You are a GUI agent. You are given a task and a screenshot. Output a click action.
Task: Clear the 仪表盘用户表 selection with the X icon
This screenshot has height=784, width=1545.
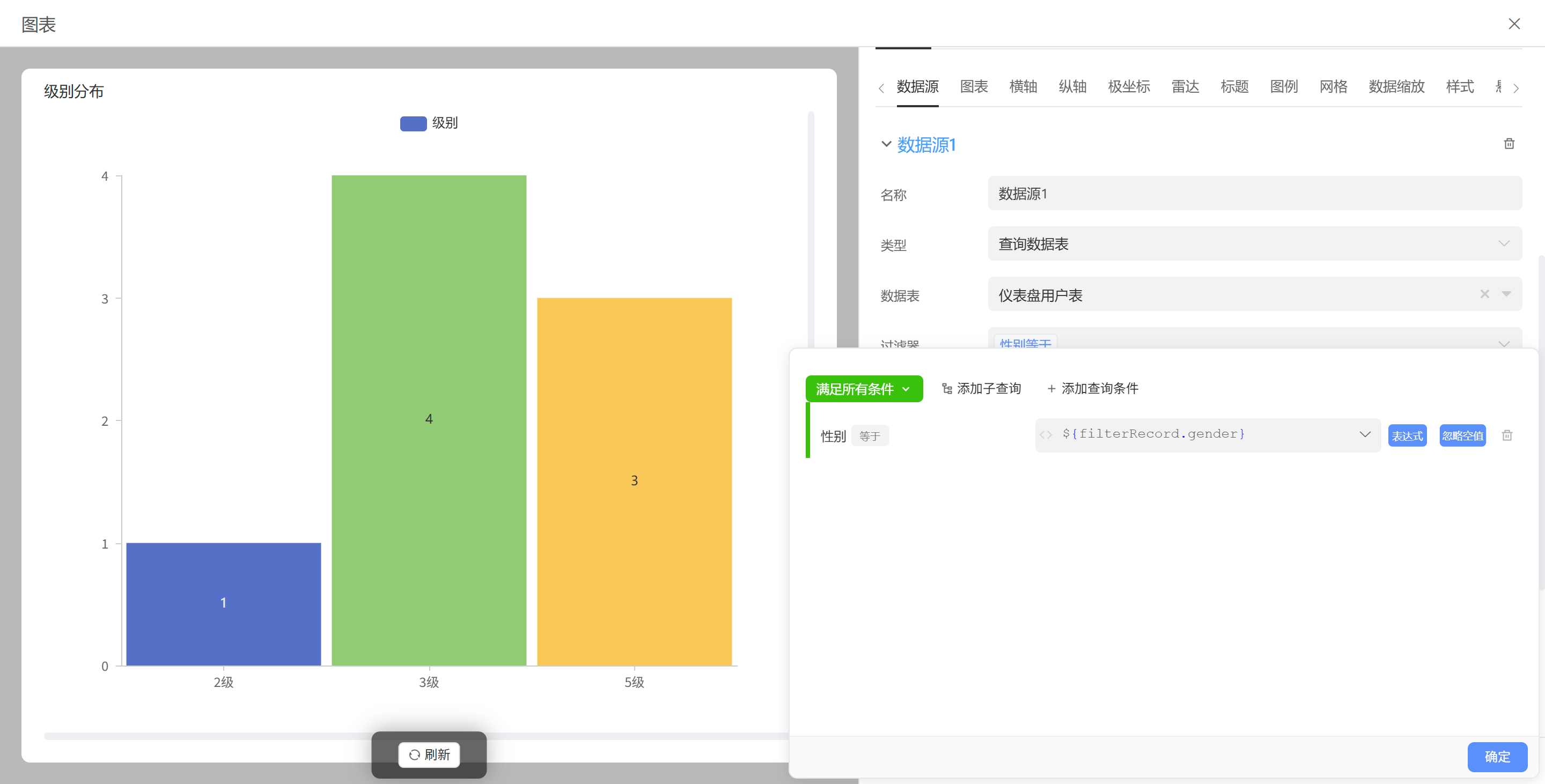tap(1484, 294)
